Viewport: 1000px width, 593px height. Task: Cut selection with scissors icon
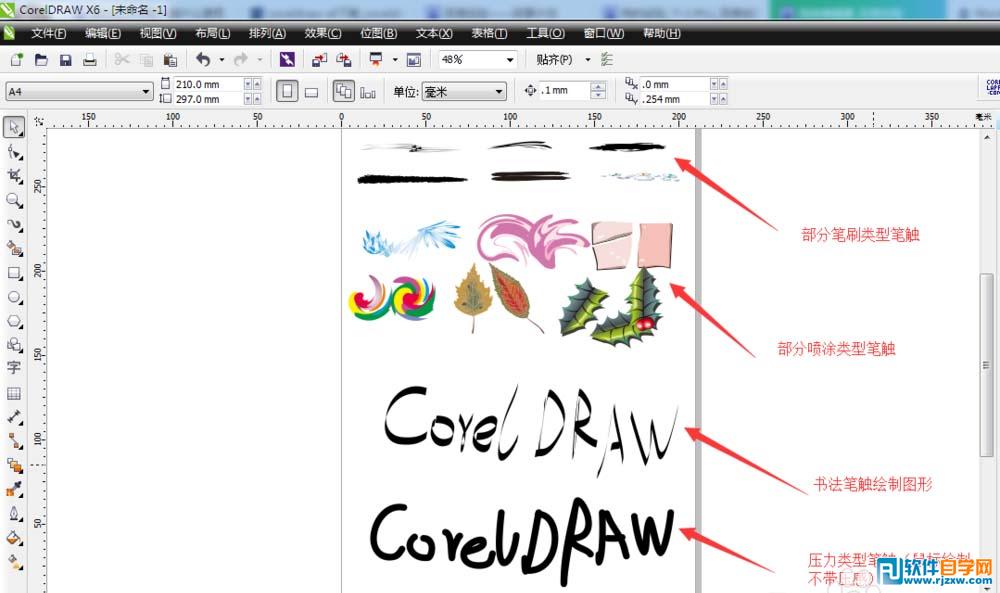point(121,60)
